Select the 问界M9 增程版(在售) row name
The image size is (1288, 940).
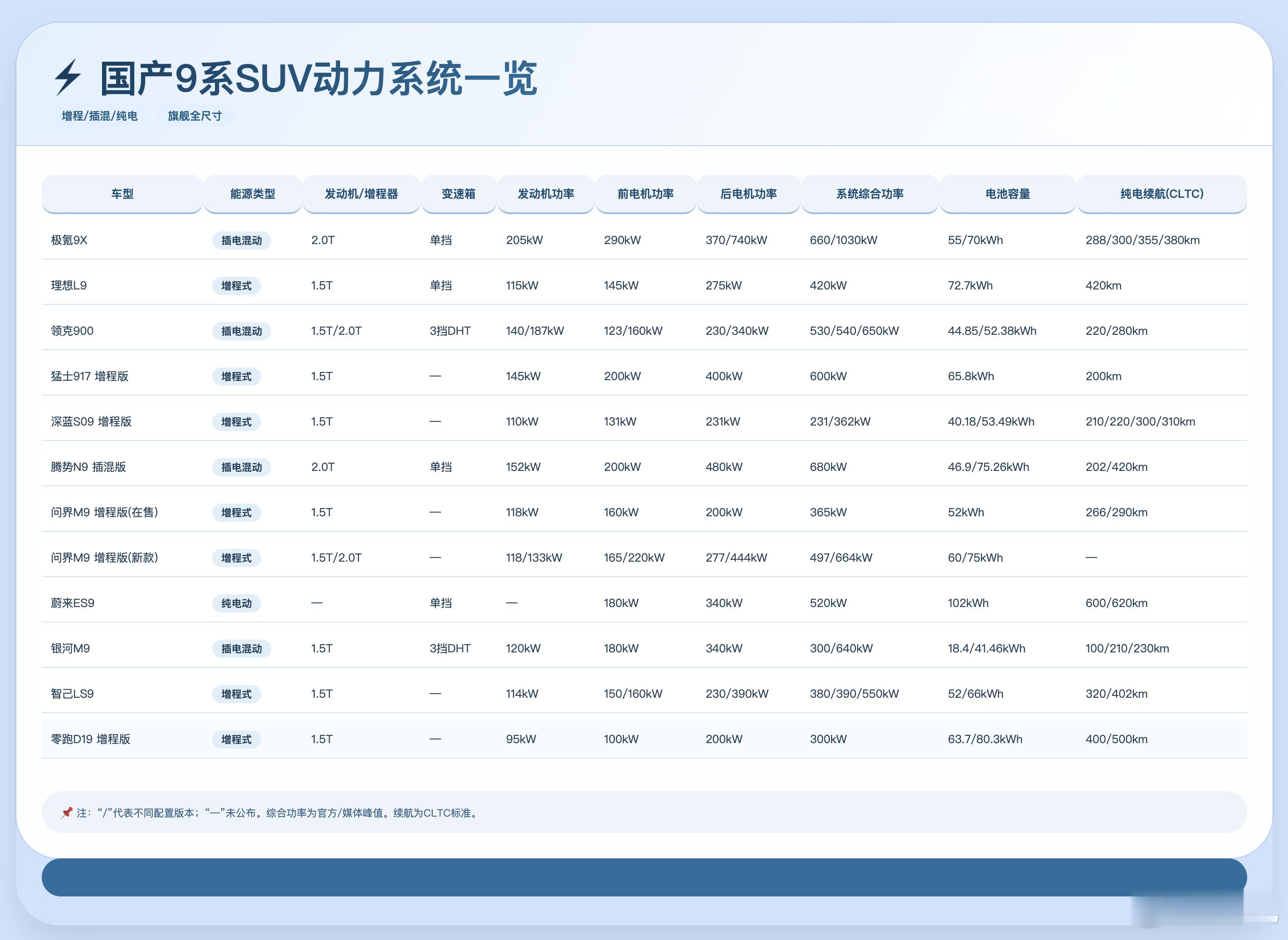tap(104, 513)
